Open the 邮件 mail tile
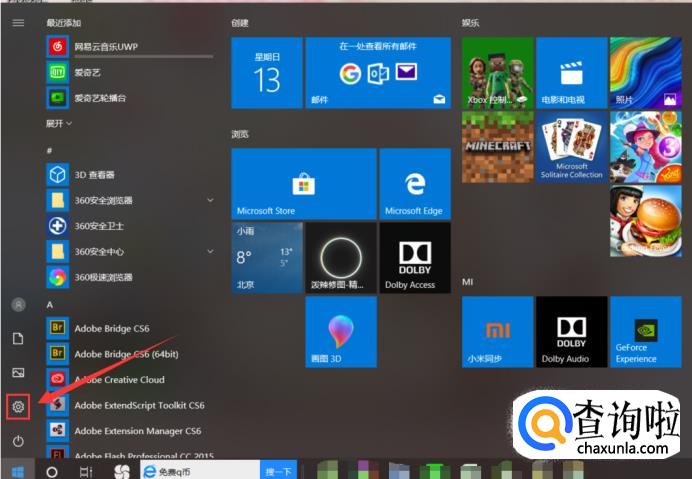This screenshot has height=479, width=692. tap(378, 73)
